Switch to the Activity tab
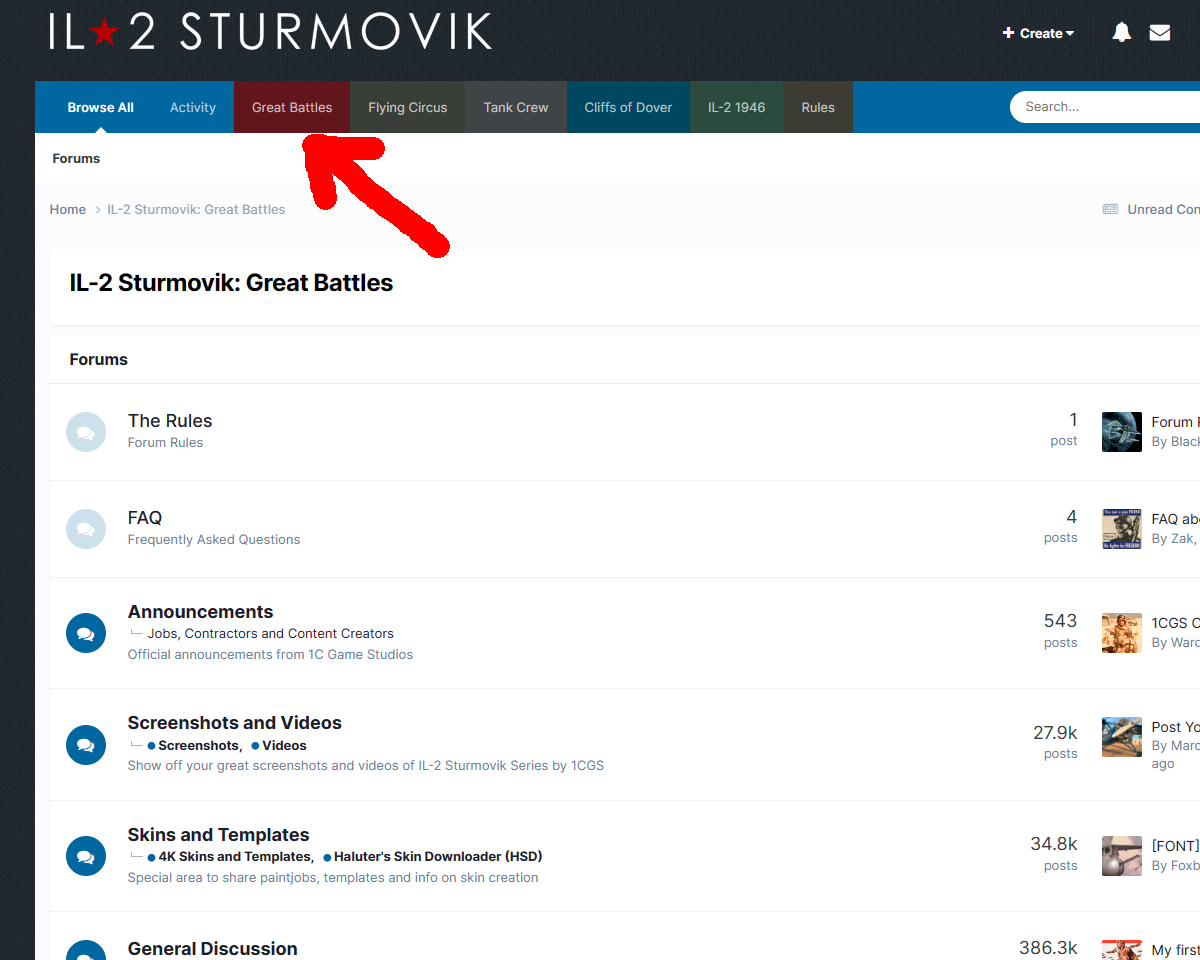Image resolution: width=1200 pixels, height=960 pixels. 193,107
